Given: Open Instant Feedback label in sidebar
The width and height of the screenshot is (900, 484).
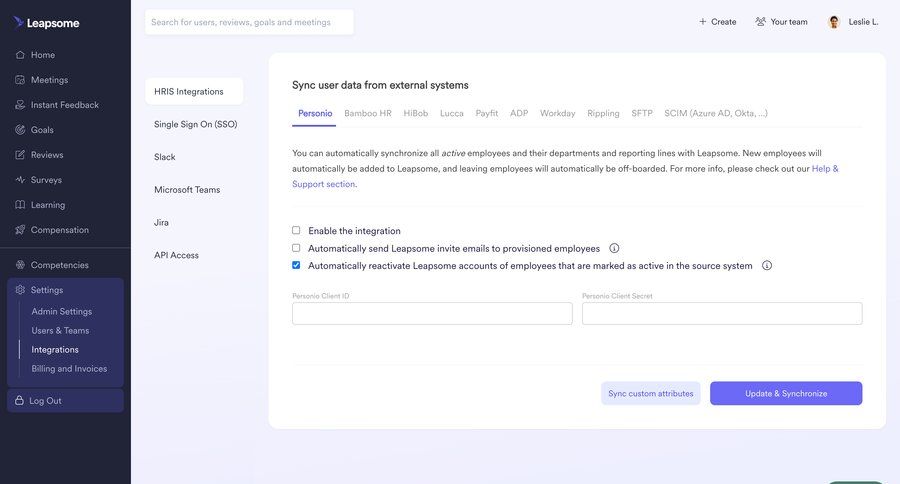Looking at the screenshot, I should pos(65,104).
